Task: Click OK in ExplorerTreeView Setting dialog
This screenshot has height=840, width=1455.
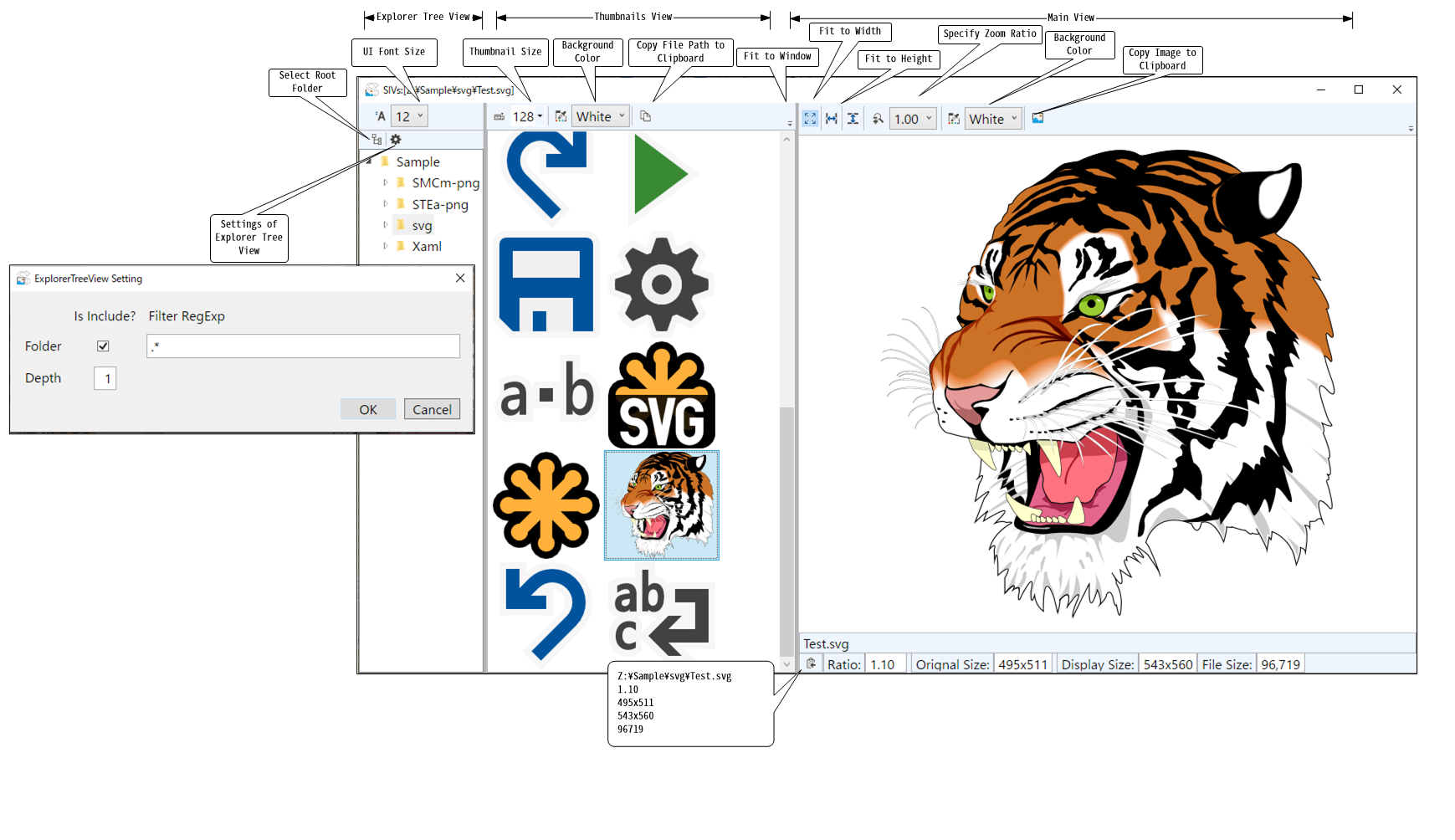Action: tap(368, 409)
